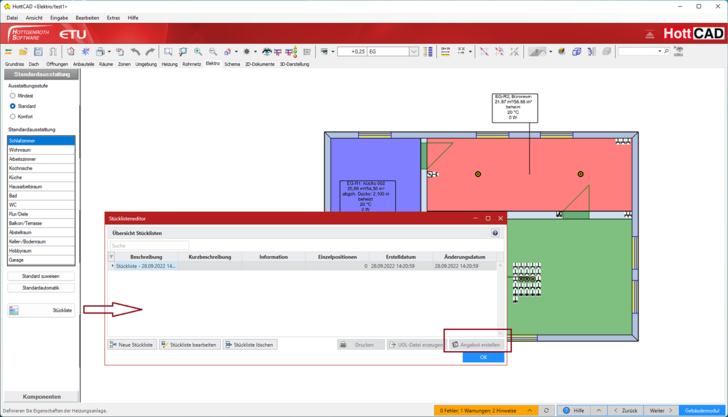Click the zoom out magnifier icon
Screen dimensions: 728x417
213,51
